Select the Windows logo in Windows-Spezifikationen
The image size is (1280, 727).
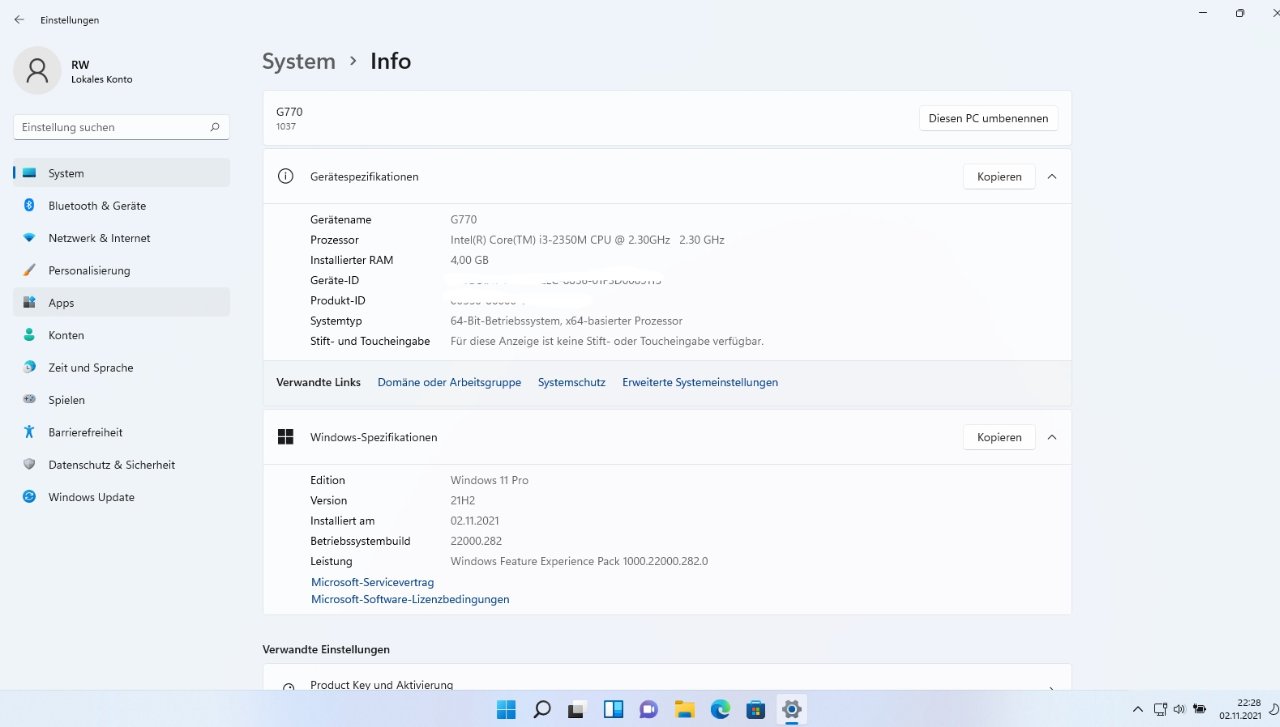[286, 437]
